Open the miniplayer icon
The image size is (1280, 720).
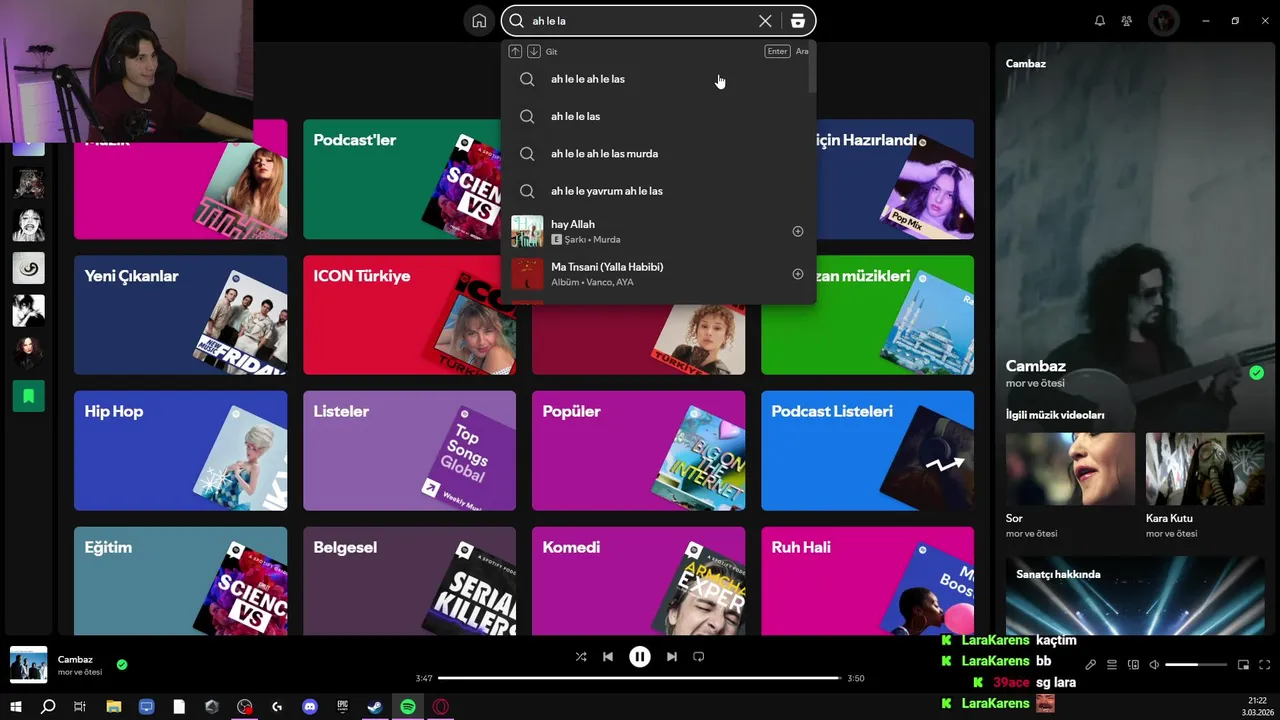pyautogui.click(x=1244, y=665)
